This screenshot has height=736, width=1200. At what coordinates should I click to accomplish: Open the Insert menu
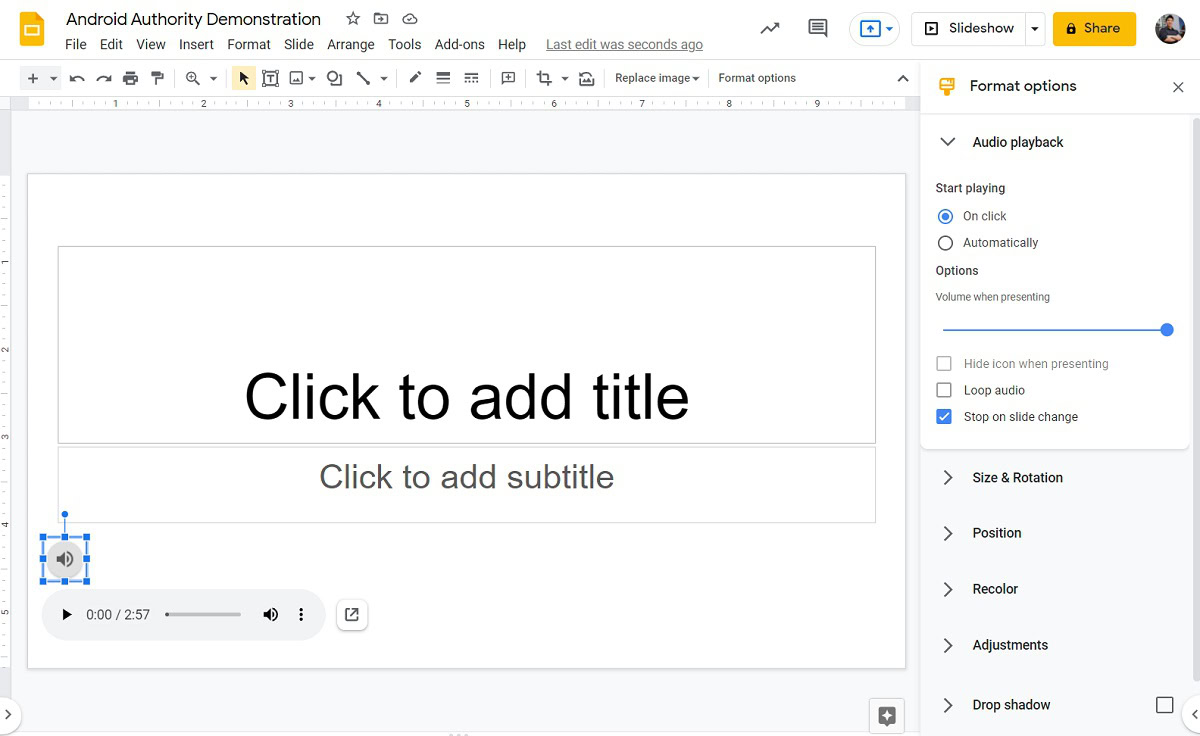pos(196,44)
